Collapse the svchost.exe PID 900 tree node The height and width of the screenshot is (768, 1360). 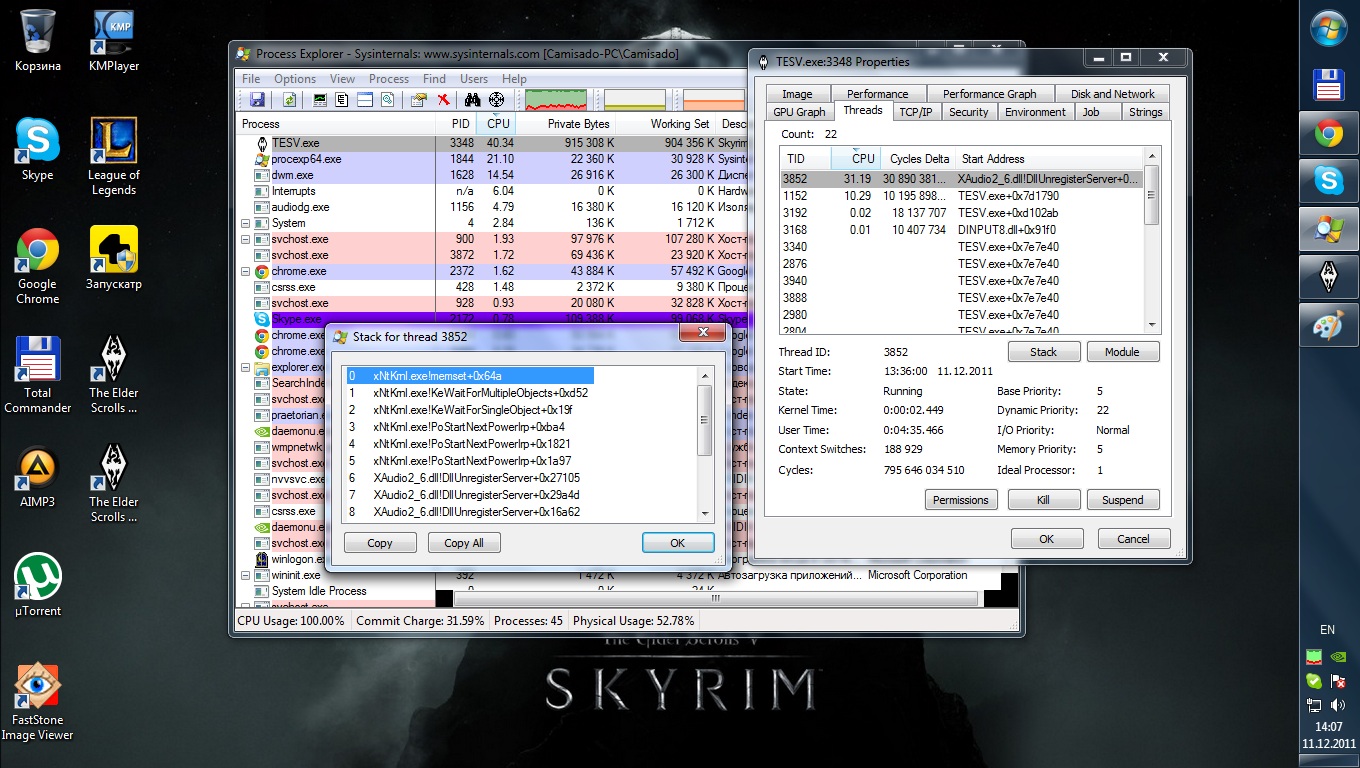246,239
